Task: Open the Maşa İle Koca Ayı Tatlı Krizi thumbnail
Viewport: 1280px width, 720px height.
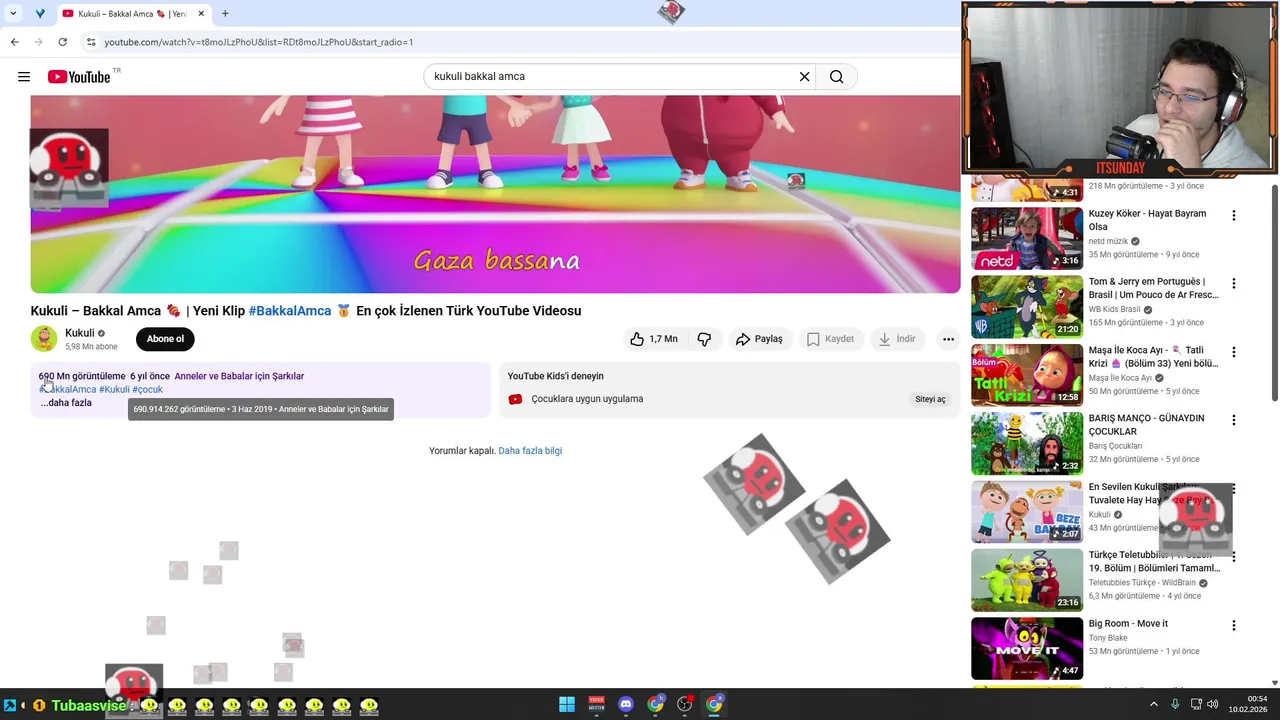Action: click(1027, 375)
